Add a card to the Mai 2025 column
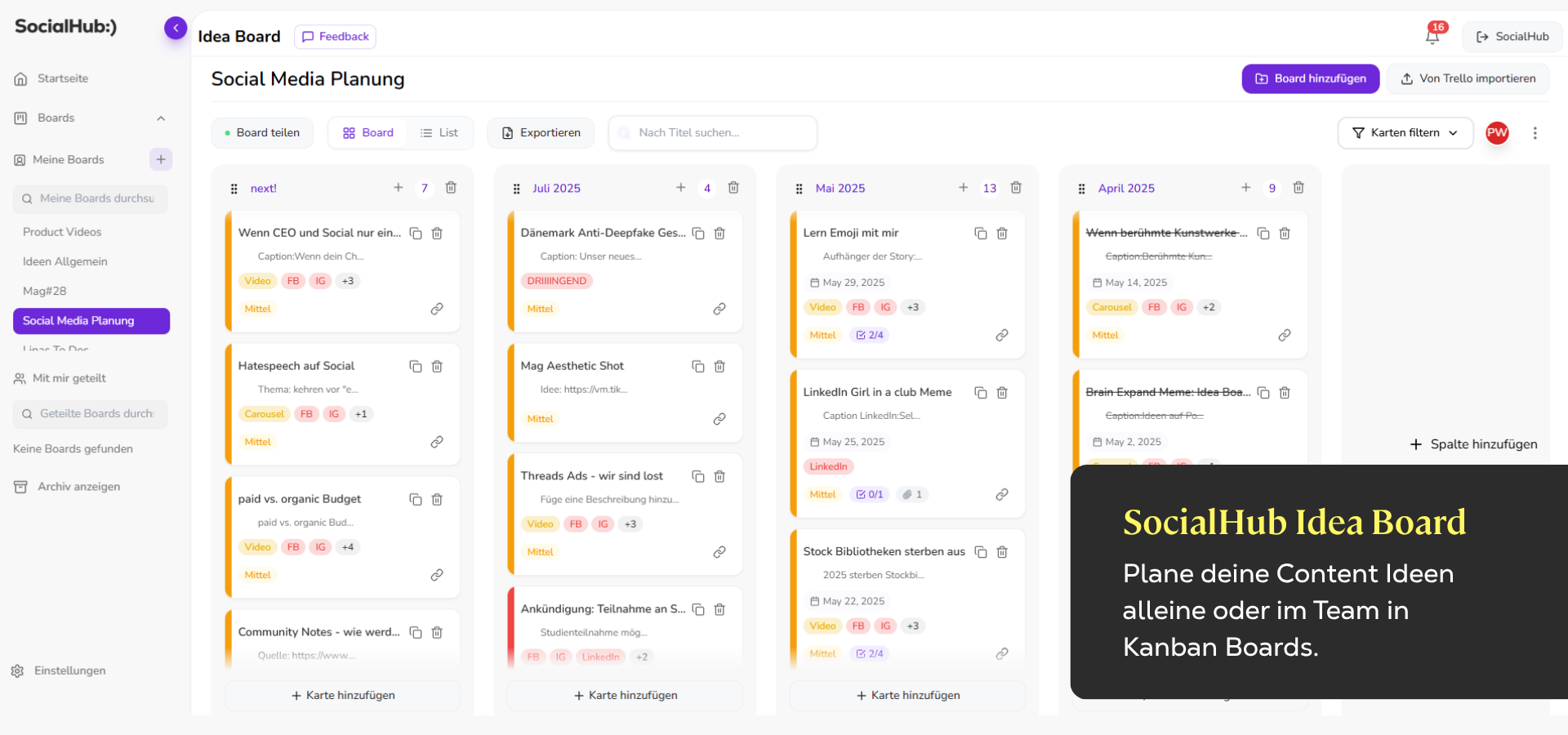The height and width of the screenshot is (735, 1568). [x=964, y=188]
